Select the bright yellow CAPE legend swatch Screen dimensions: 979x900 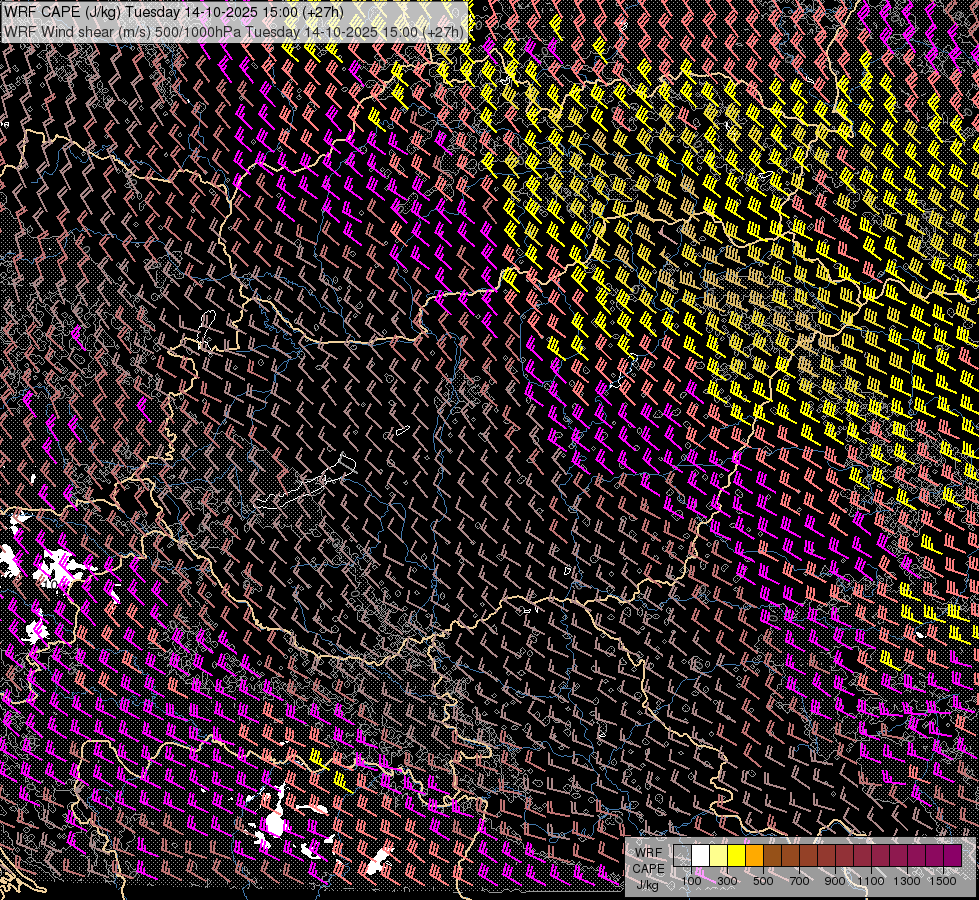(x=737, y=855)
